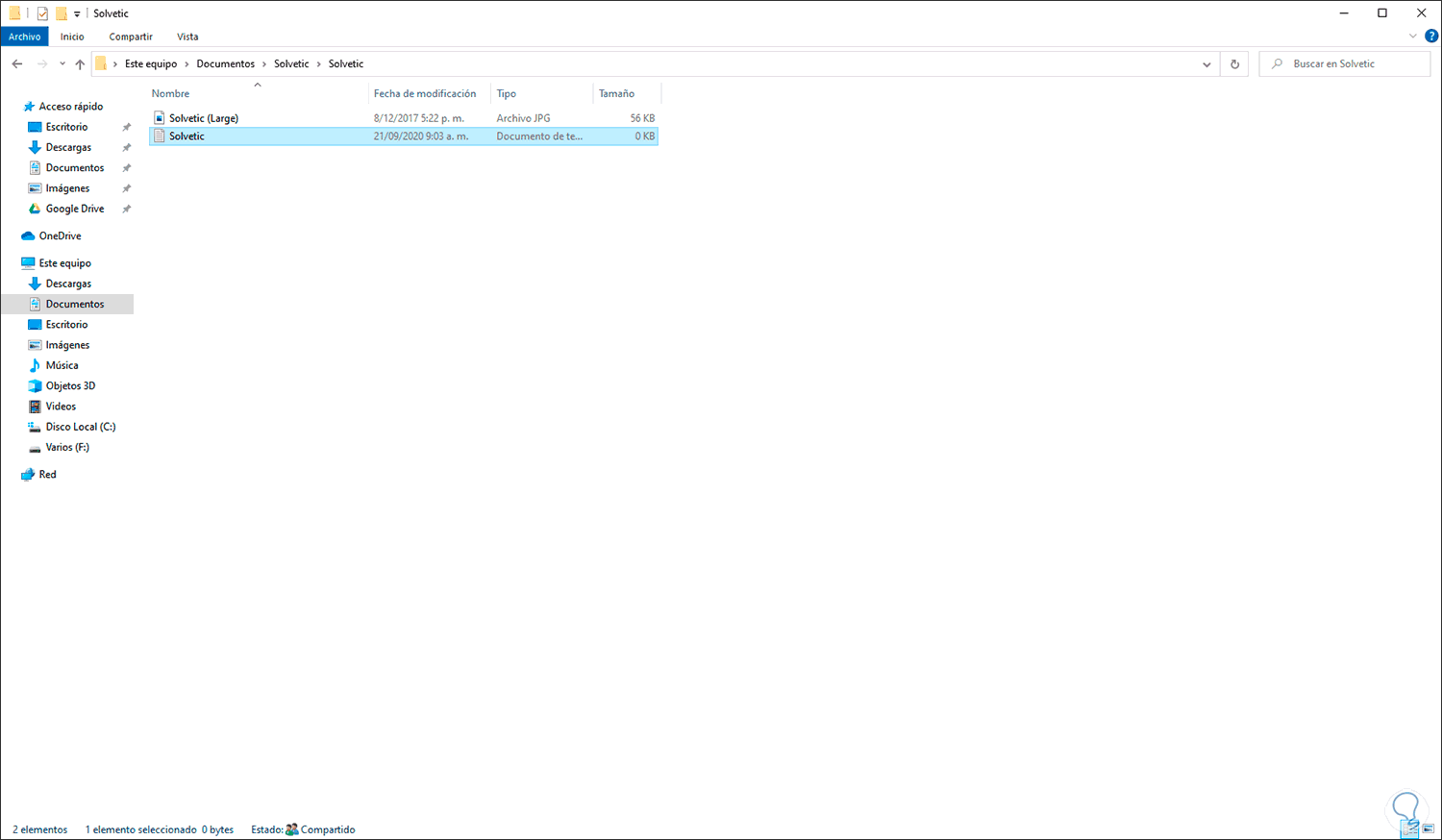Click the forward navigation arrow
1442x840 pixels.
(41, 64)
